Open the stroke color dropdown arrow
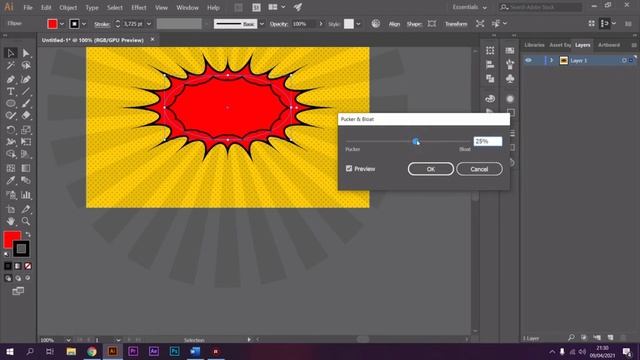The width and height of the screenshot is (640, 360). (84, 24)
